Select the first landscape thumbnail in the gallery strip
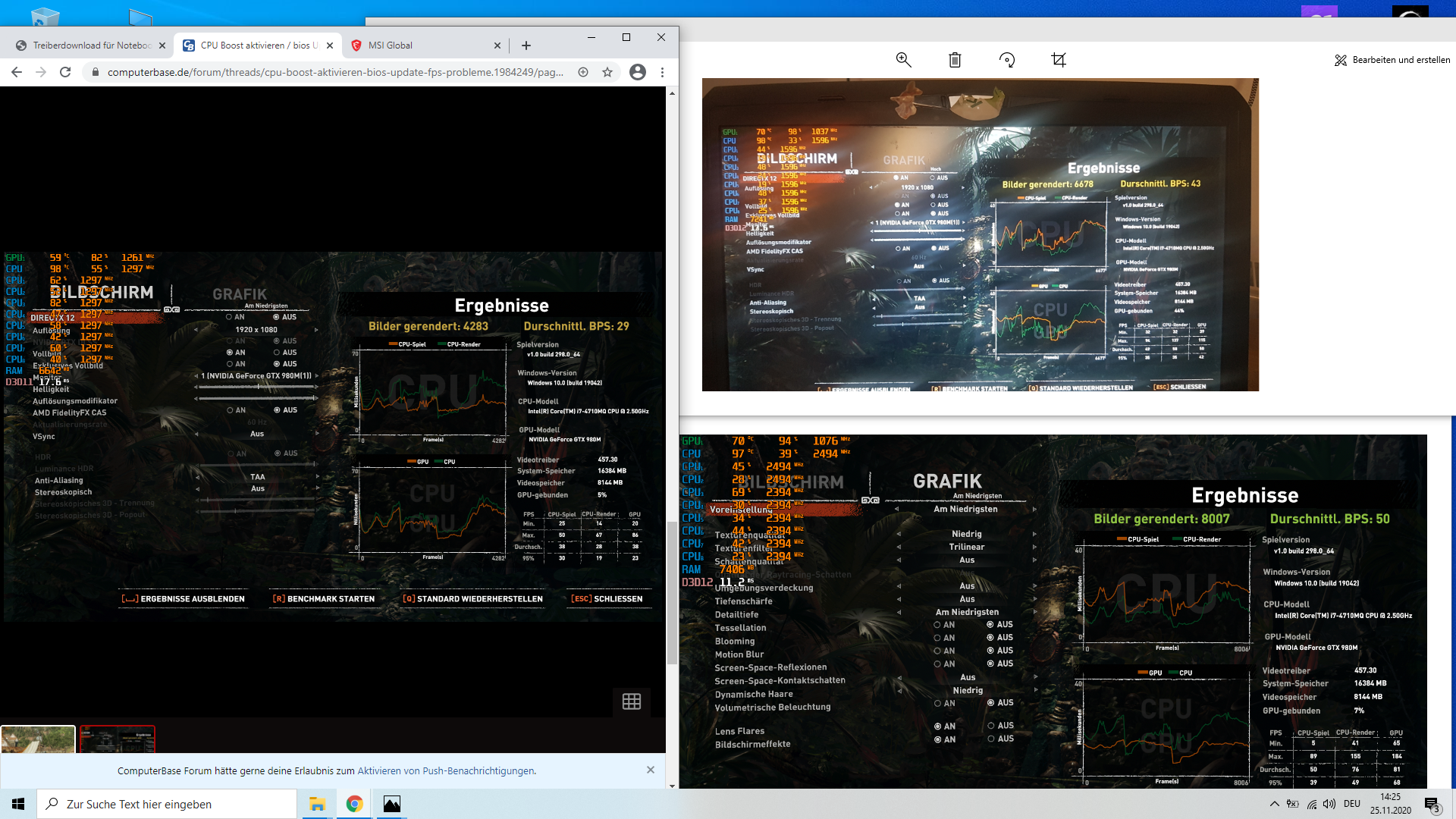Screen dimensions: 1456x819 pos(38,739)
